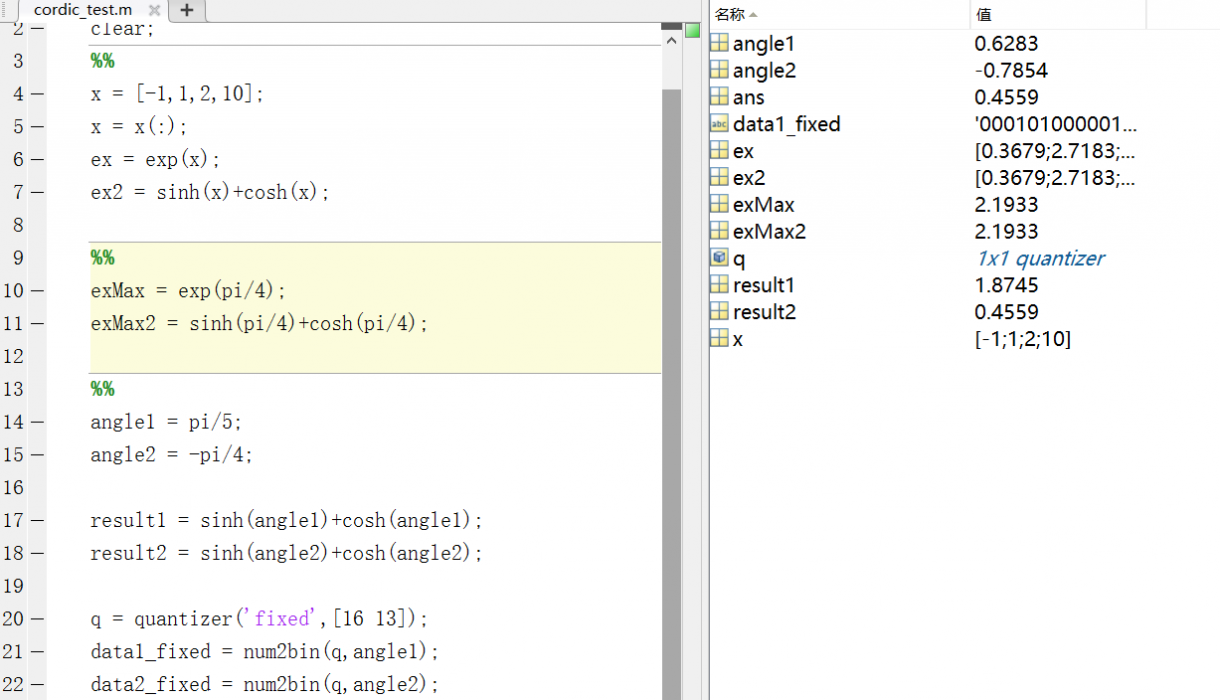The width and height of the screenshot is (1220, 700).
Task: Toggle breakpoint dash on line 17
Action: tap(37, 520)
